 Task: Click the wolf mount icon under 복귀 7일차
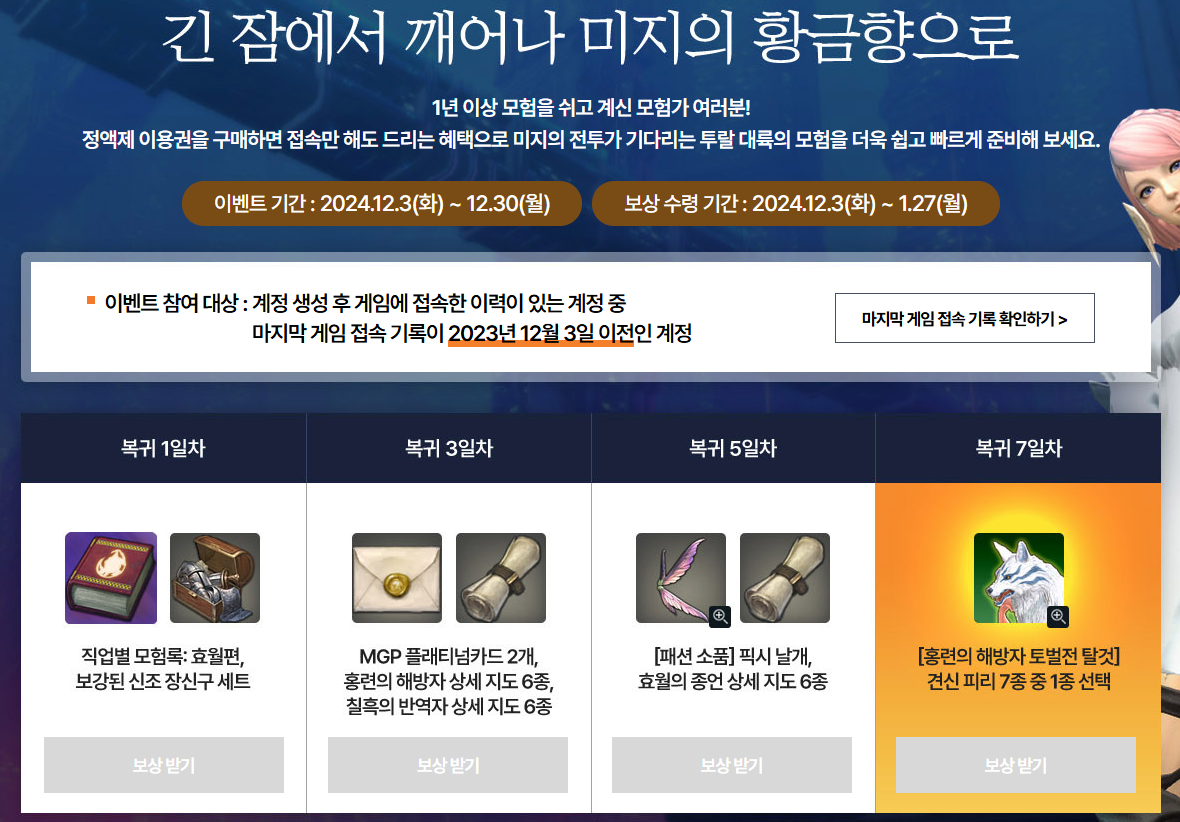click(1019, 578)
